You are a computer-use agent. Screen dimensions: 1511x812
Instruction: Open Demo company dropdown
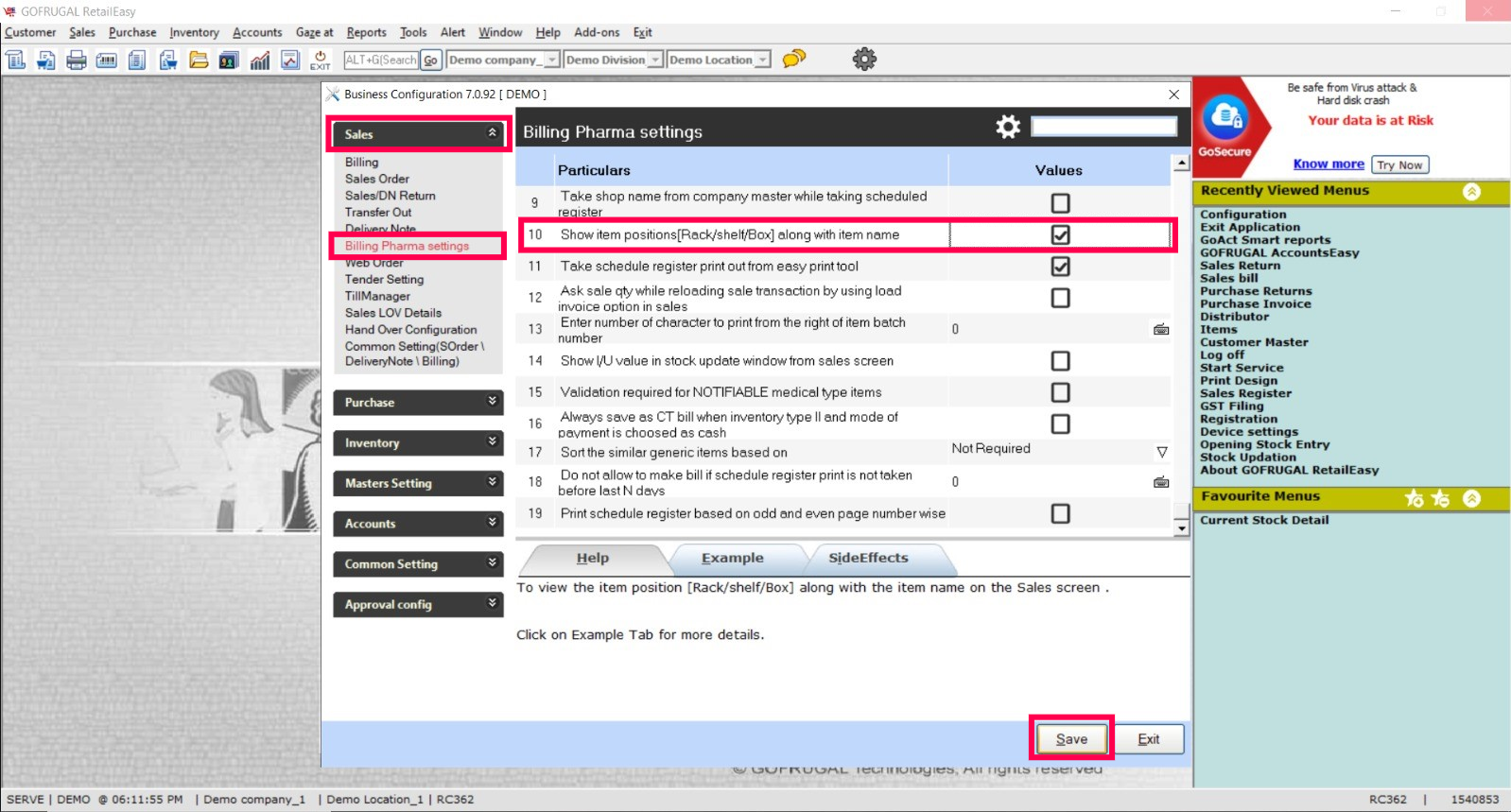pyautogui.click(x=551, y=60)
